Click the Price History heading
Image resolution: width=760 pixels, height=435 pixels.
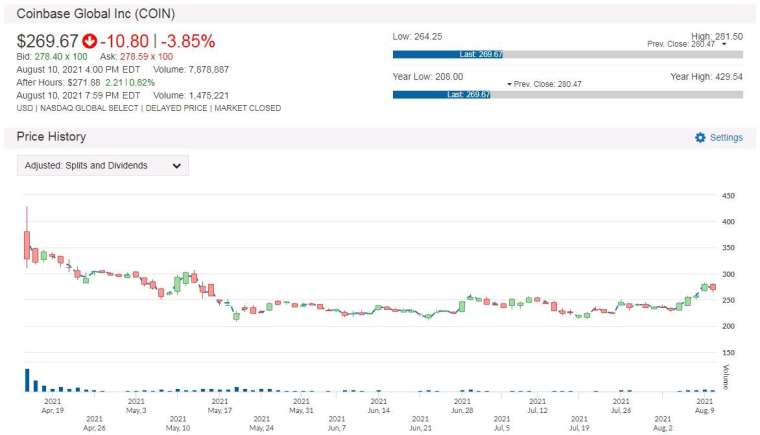(x=51, y=137)
